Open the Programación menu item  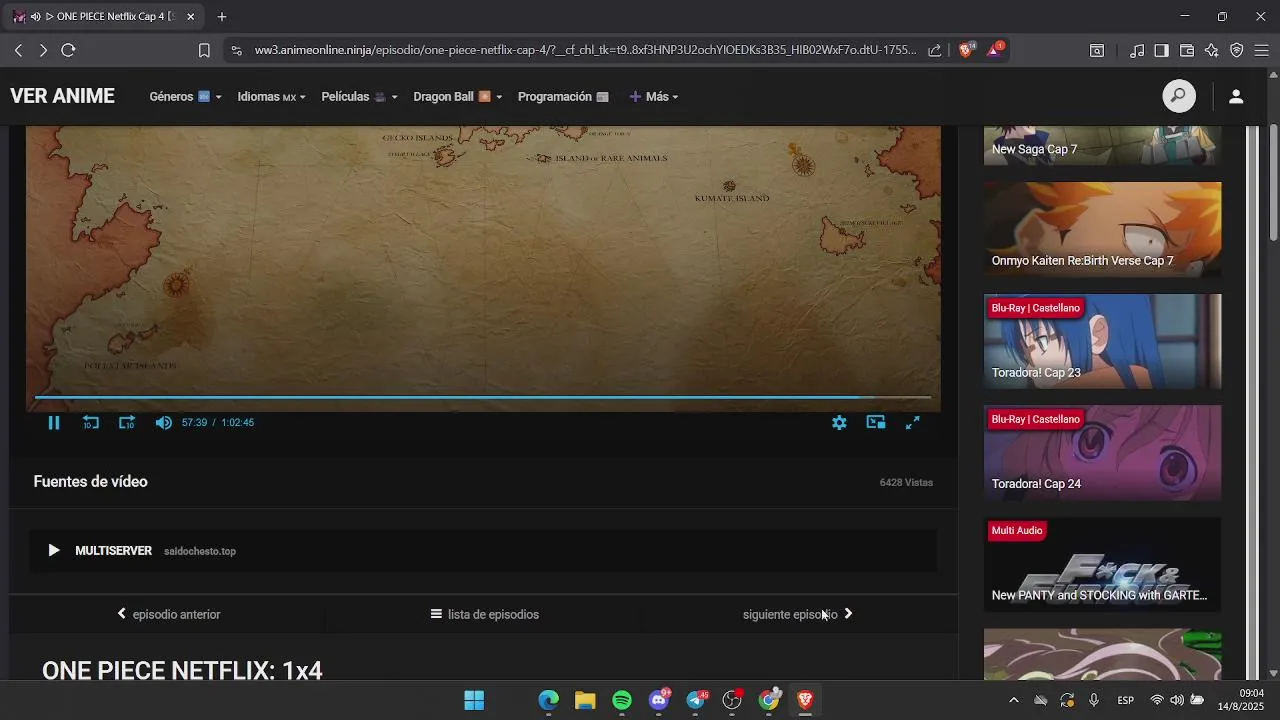tap(563, 97)
